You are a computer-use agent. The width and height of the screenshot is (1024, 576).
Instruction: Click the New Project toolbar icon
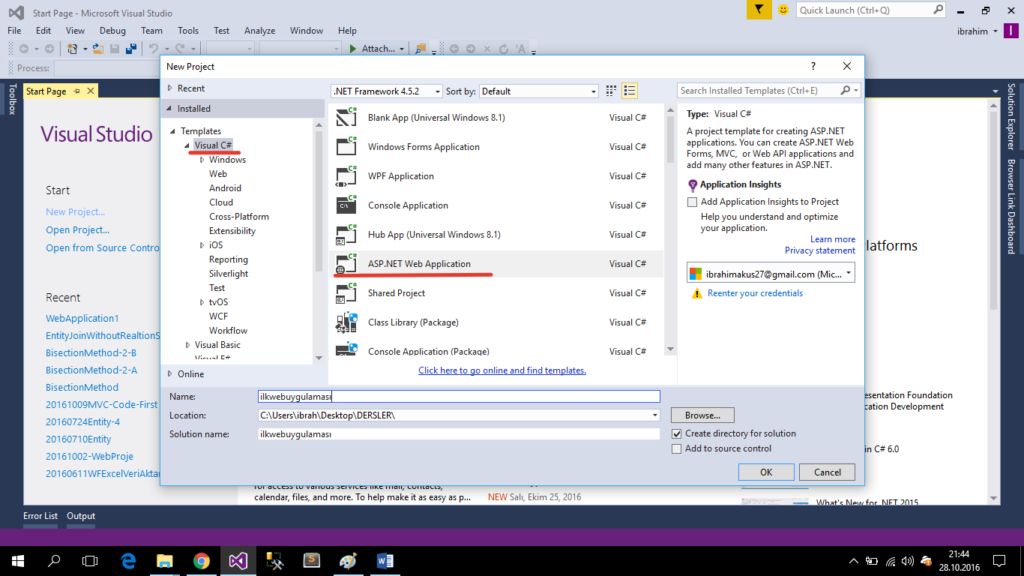72,49
